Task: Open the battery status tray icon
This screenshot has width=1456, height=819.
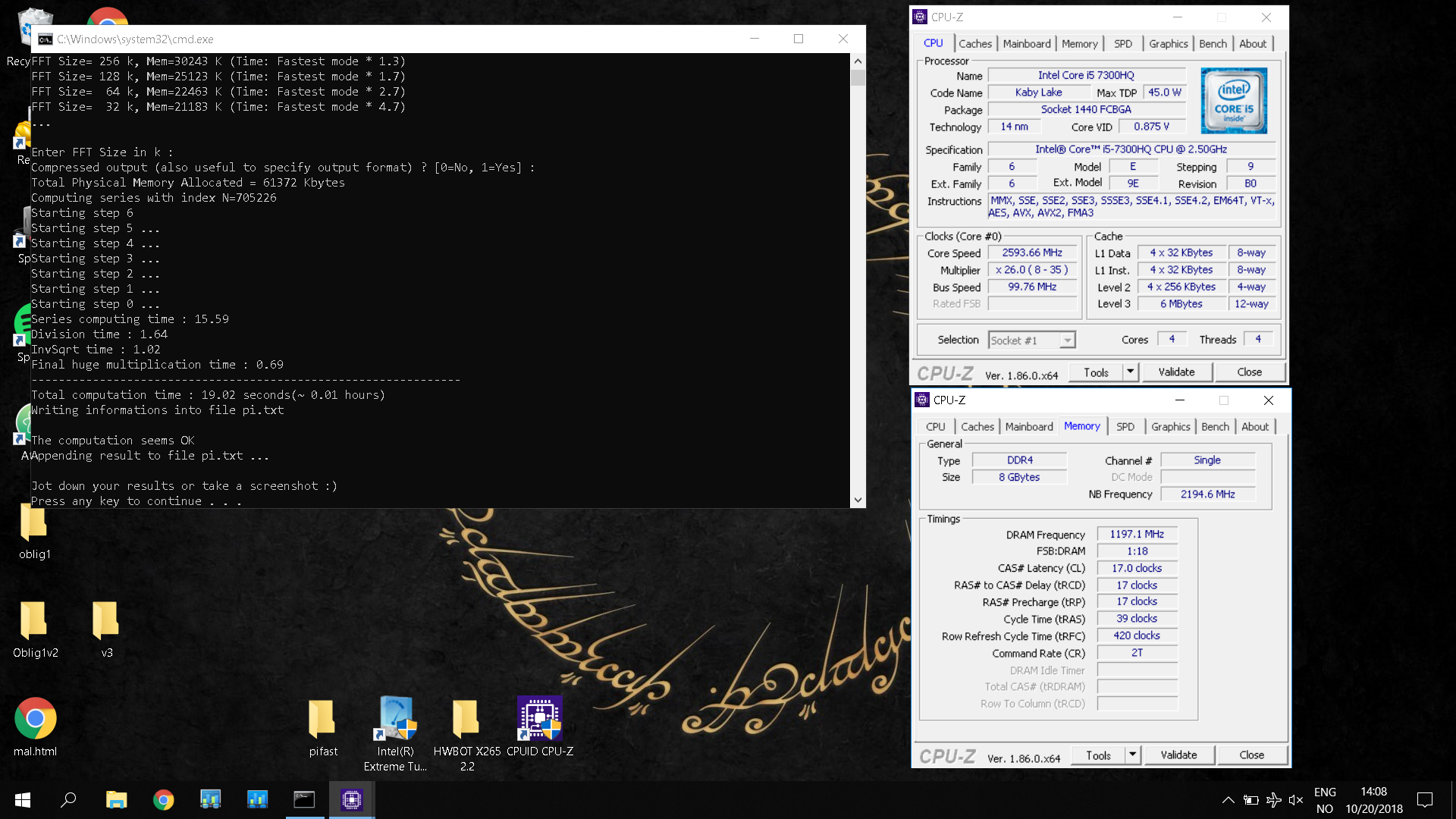Action: click(1251, 799)
